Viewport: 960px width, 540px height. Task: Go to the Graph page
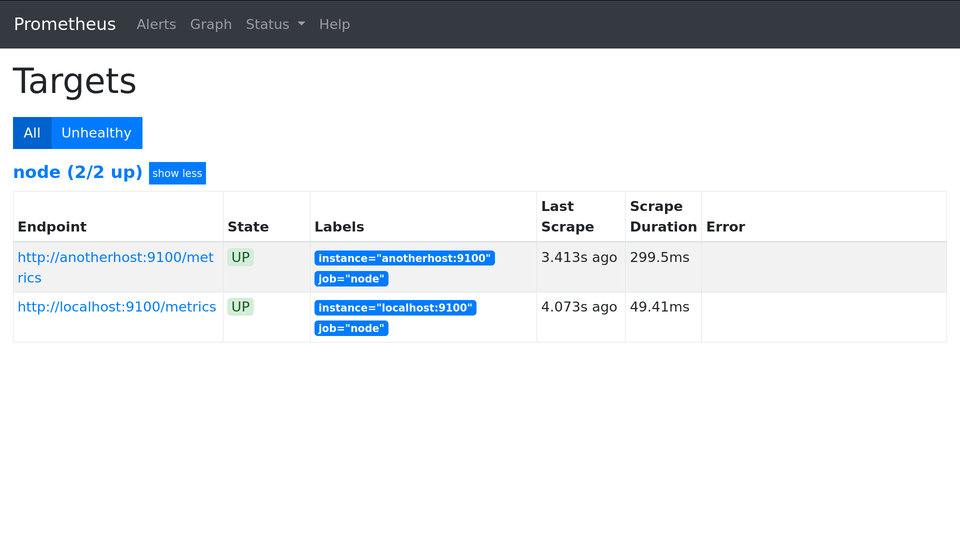(x=211, y=24)
